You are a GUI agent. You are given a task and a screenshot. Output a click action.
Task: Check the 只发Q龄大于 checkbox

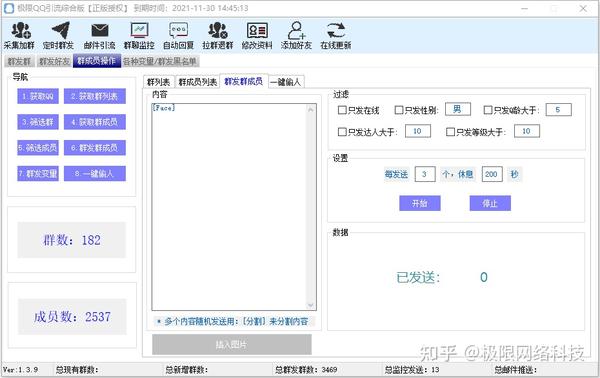(488, 110)
